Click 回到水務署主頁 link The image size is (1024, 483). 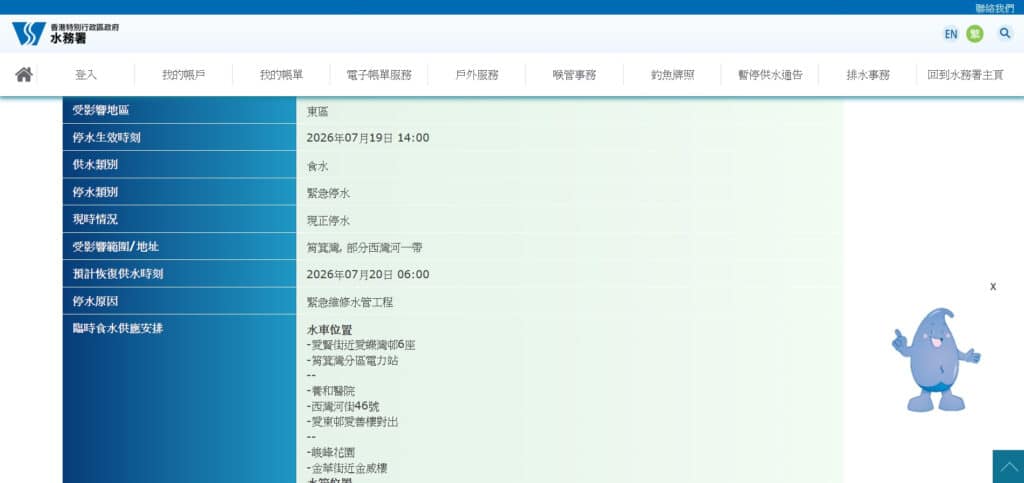965,74
